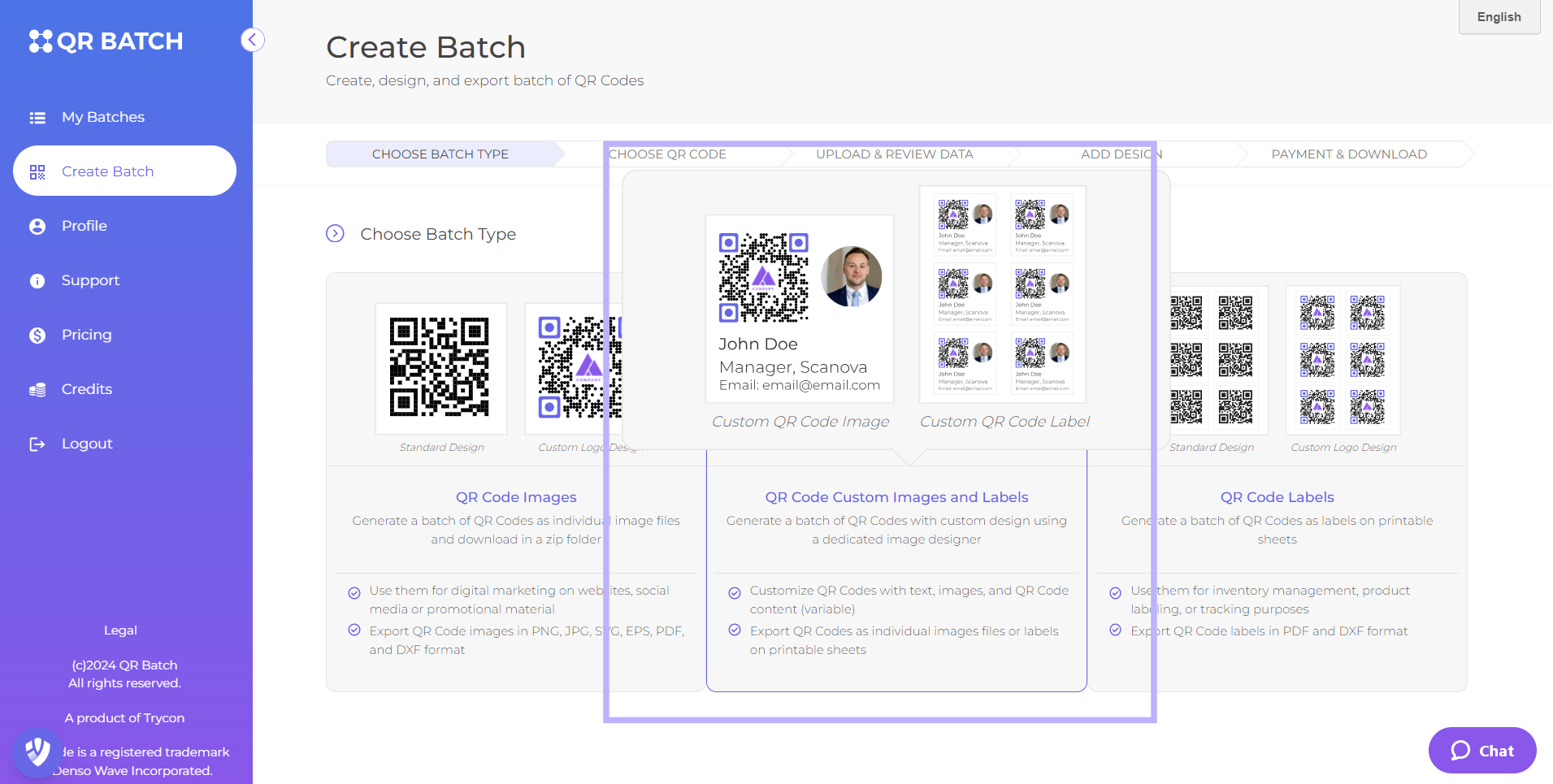The width and height of the screenshot is (1553, 784).
Task: Click checkmark next to 'Customize QR Codes with text'
Action: (x=735, y=592)
